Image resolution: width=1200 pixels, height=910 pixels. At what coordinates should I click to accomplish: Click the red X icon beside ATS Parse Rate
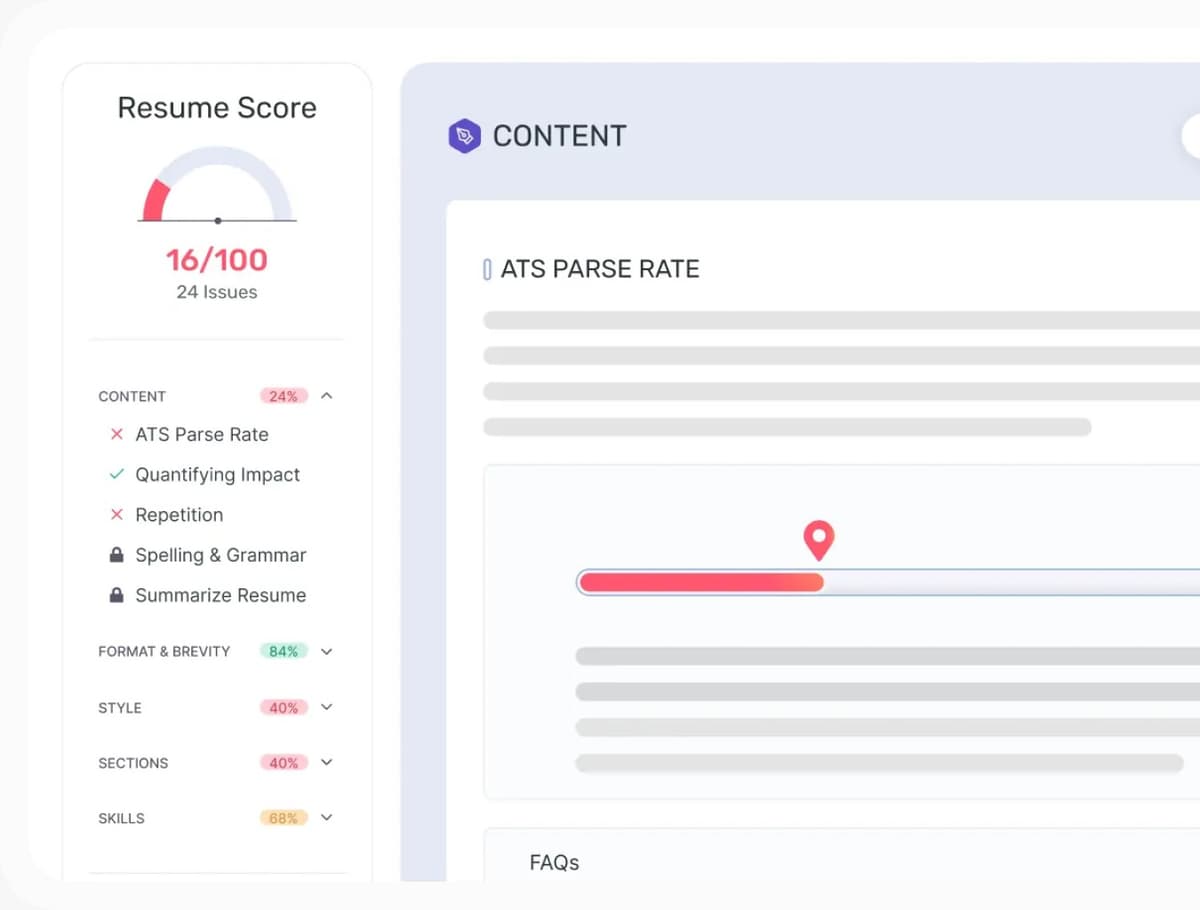[116, 434]
